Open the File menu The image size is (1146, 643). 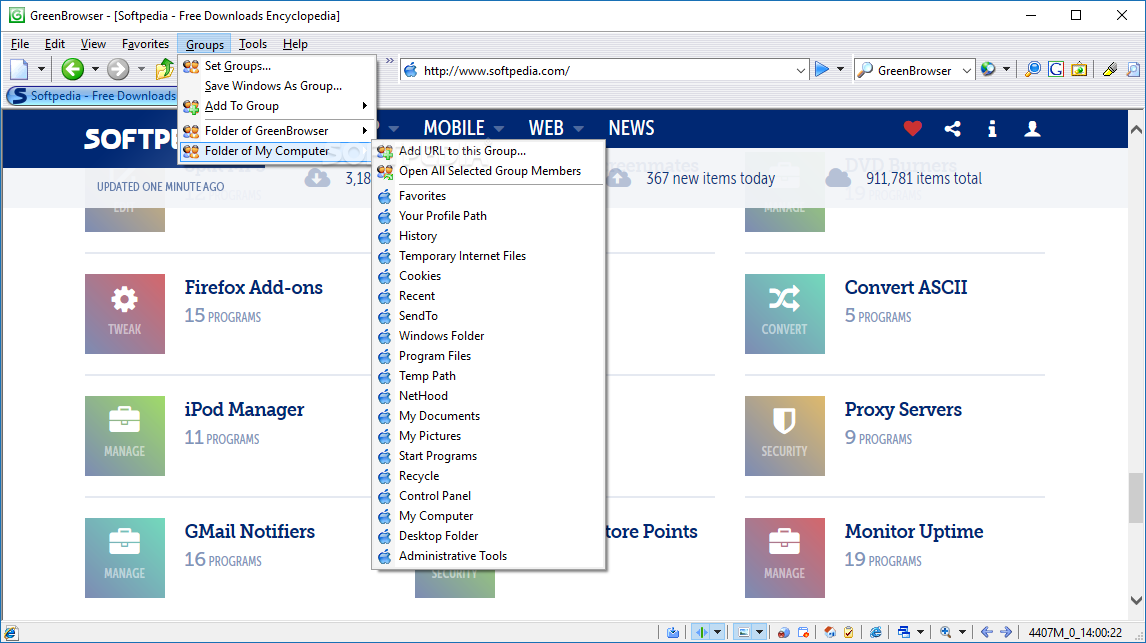(20, 44)
